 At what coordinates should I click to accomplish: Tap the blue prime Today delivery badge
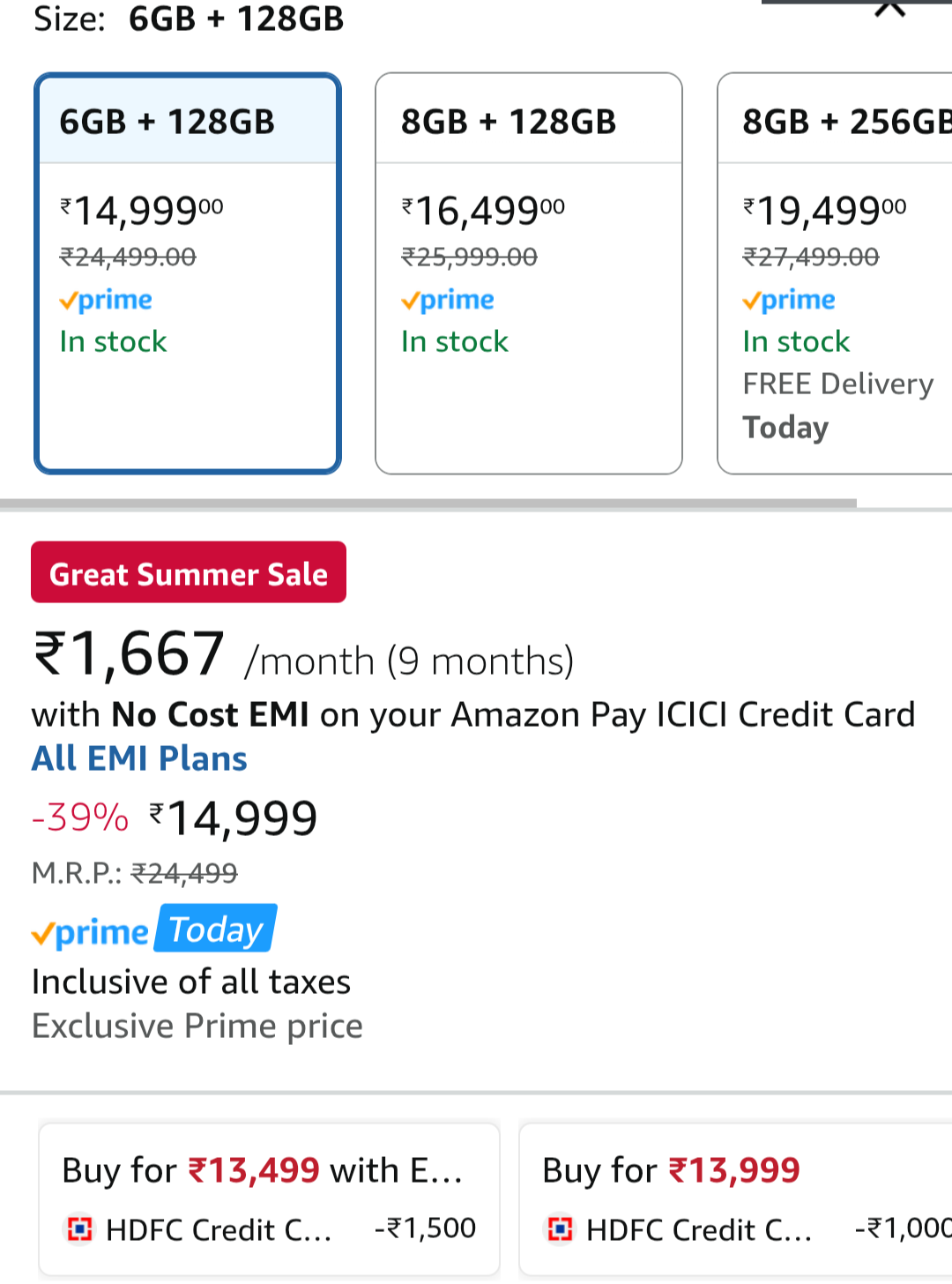(x=216, y=929)
